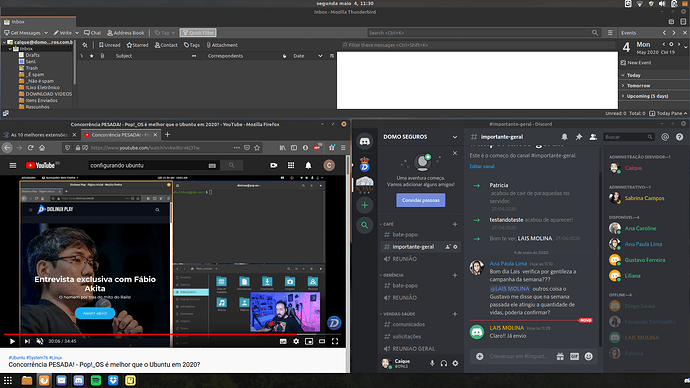Click the YouTube search magnifier button
Image resolution: width=690 pixels, height=388 pixels.
(x=231, y=165)
